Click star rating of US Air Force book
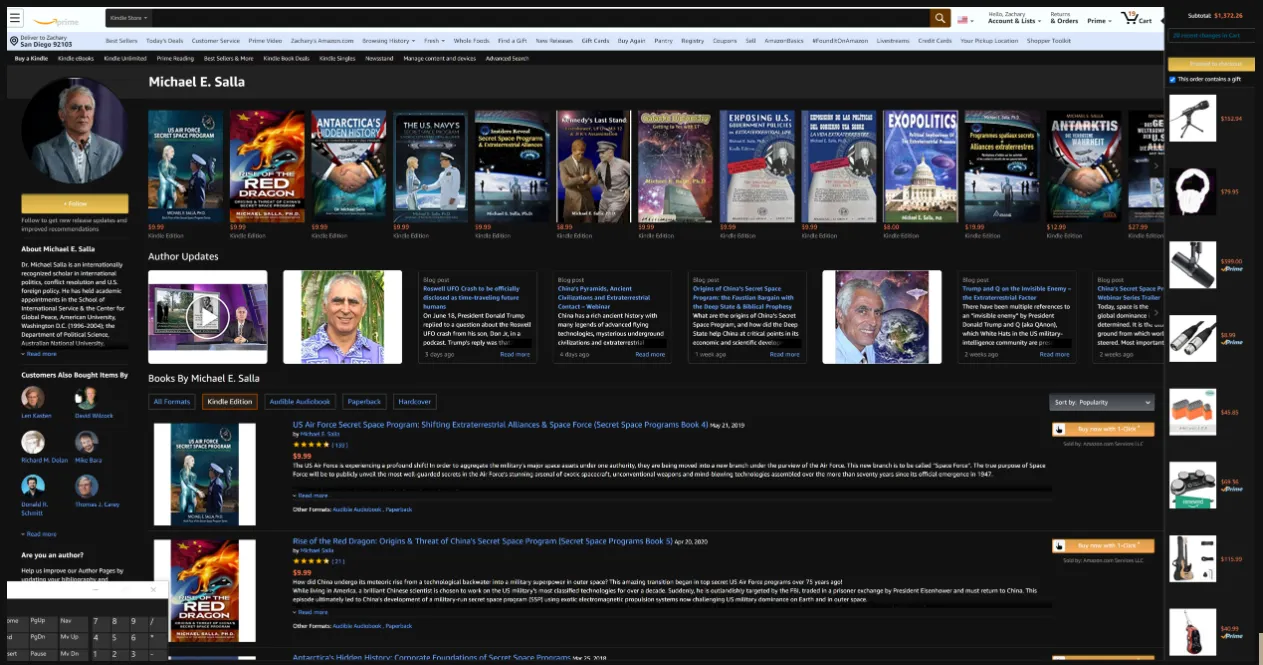 pyautogui.click(x=310, y=445)
